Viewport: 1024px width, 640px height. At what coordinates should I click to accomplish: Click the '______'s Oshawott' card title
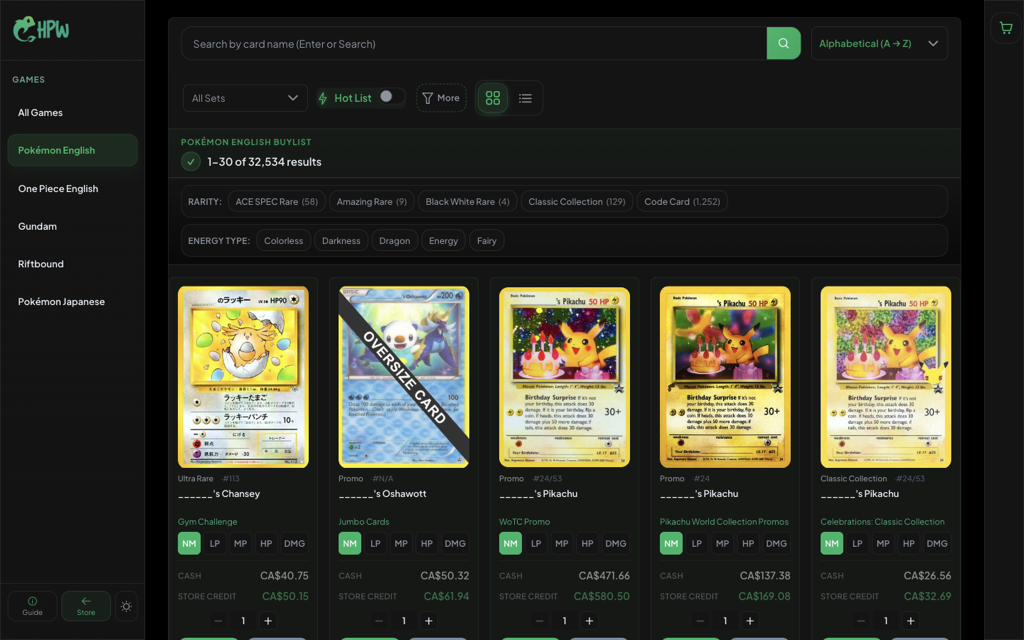(x=382, y=494)
